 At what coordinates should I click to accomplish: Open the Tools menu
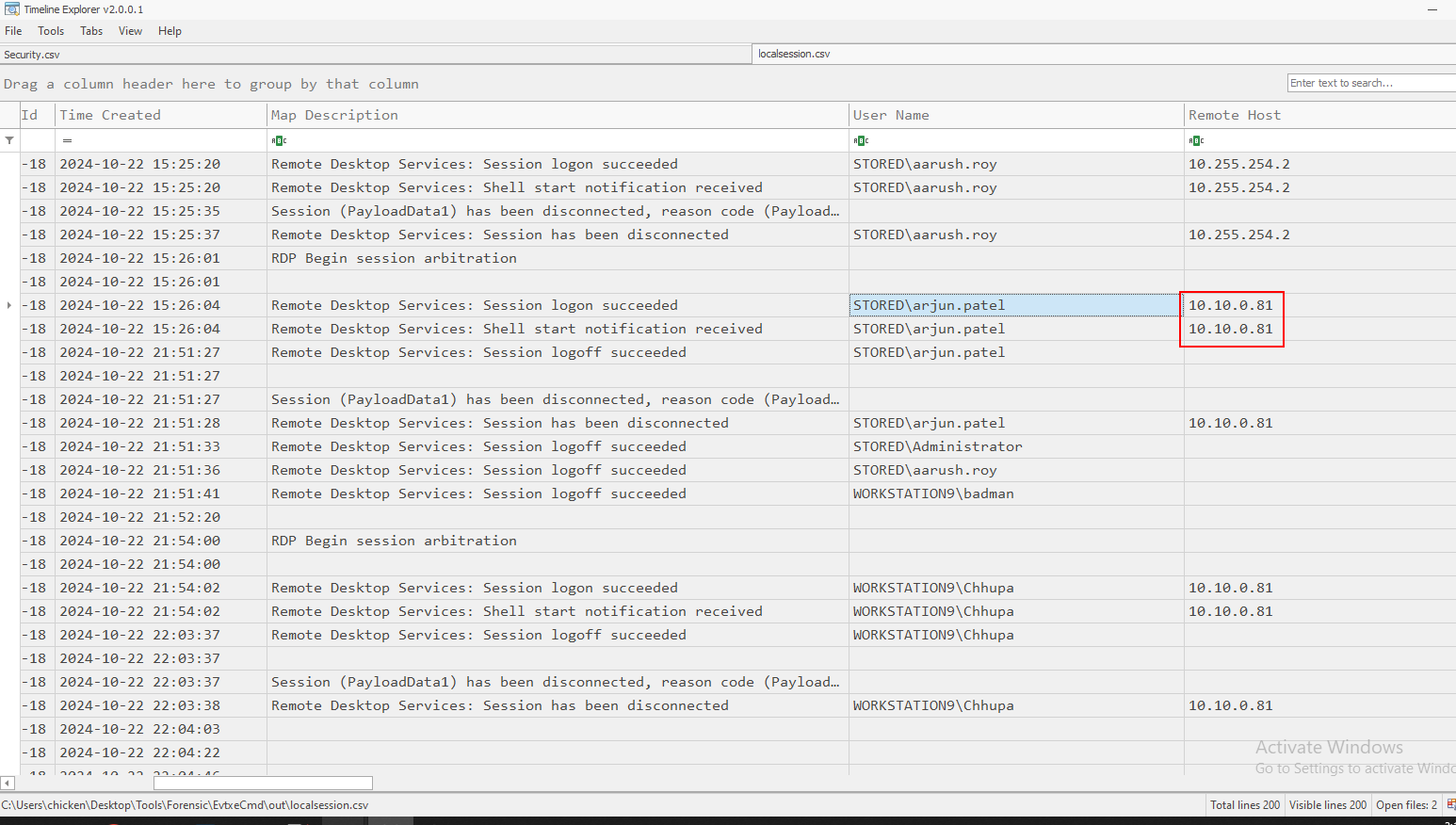51,31
